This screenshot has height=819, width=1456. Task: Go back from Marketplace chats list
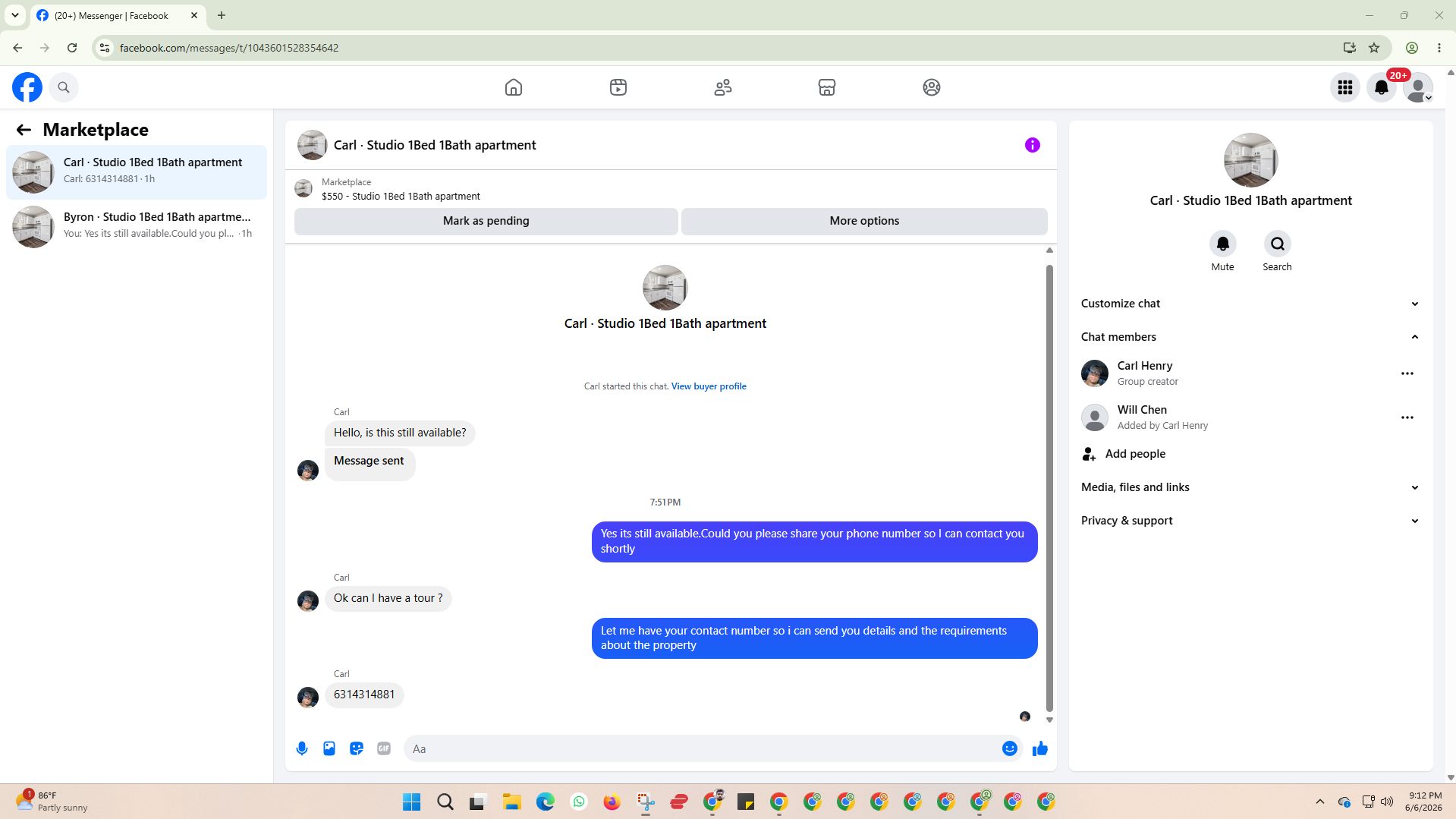pos(24,130)
